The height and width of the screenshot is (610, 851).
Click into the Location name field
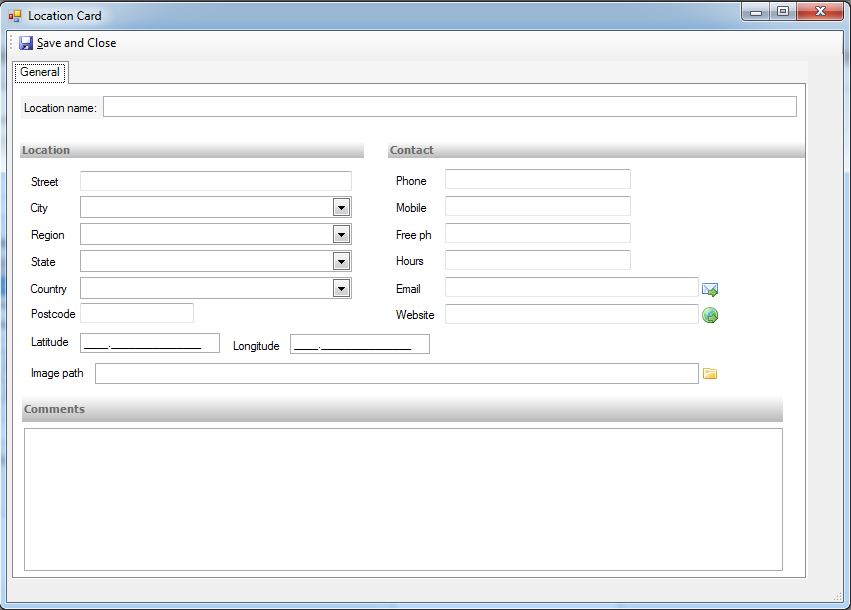click(x=449, y=107)
